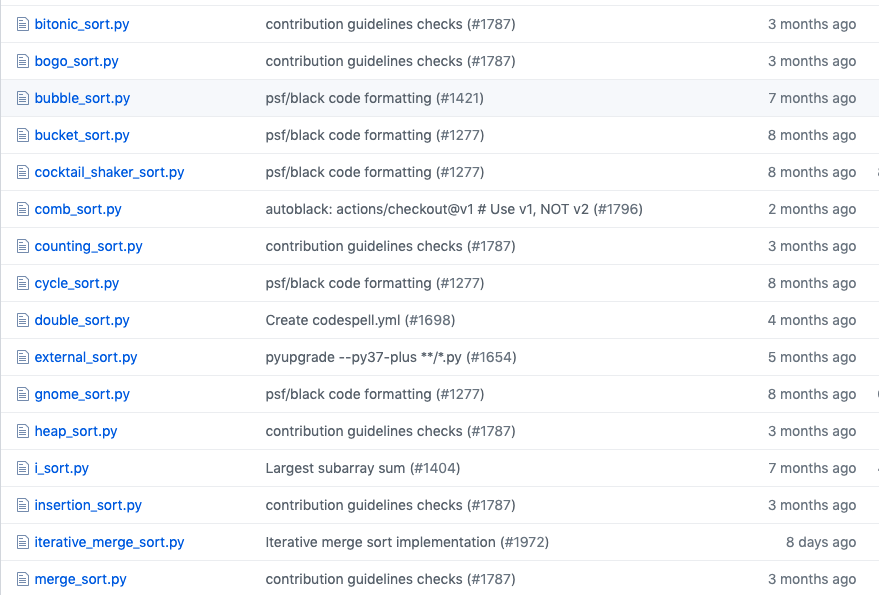Open the autoblack actions/checkout commit message
The image size is (879, 595).
pos(454,209)
